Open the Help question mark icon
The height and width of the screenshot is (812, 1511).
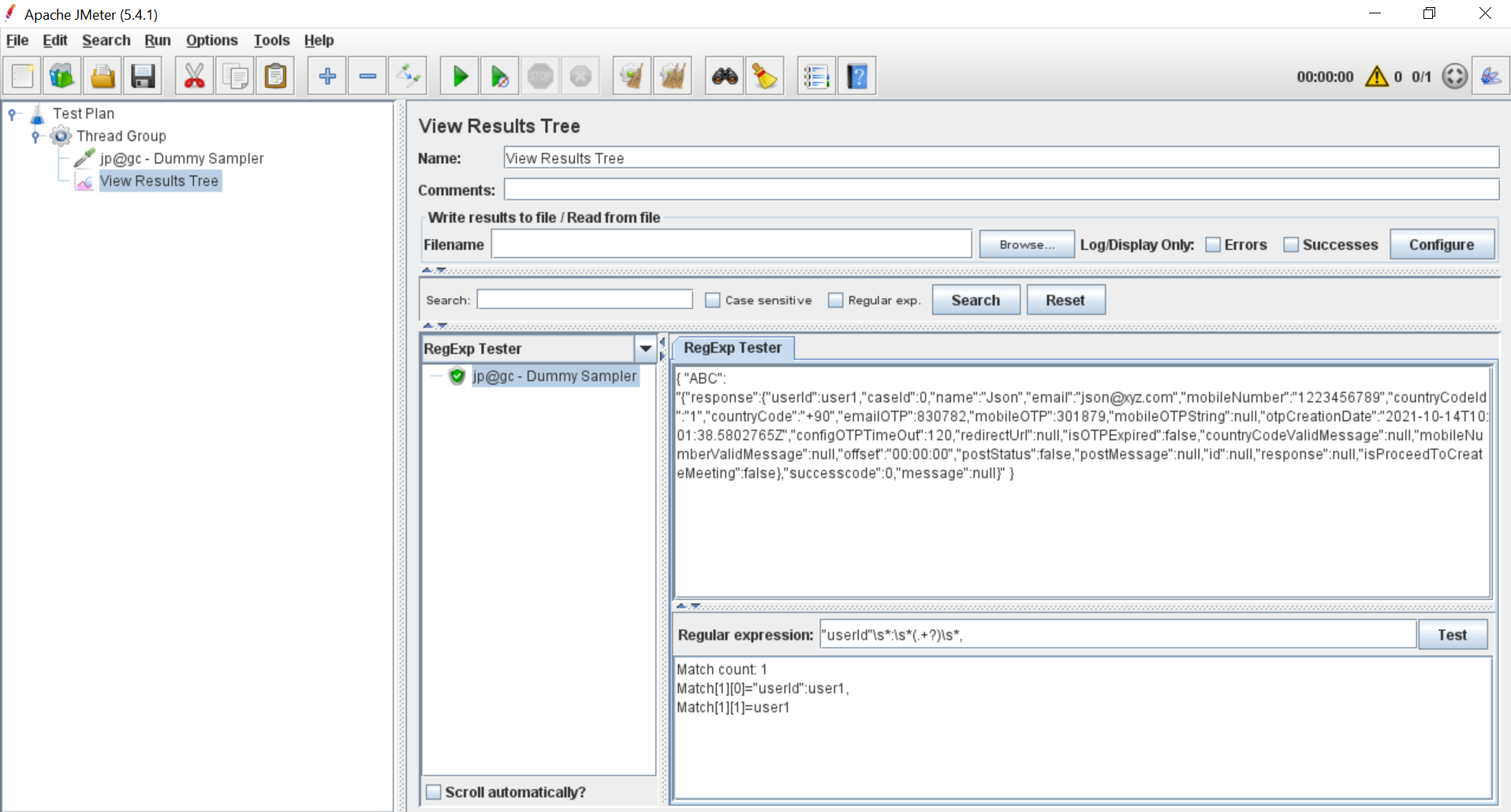click(857, 76)
